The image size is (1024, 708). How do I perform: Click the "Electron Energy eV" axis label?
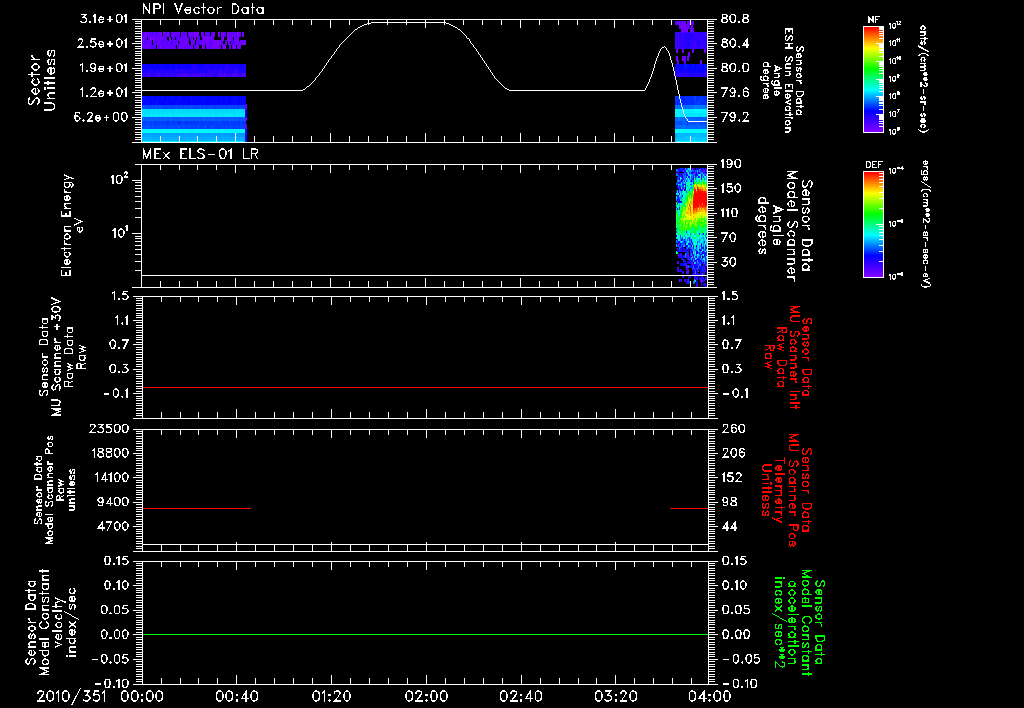72,225
